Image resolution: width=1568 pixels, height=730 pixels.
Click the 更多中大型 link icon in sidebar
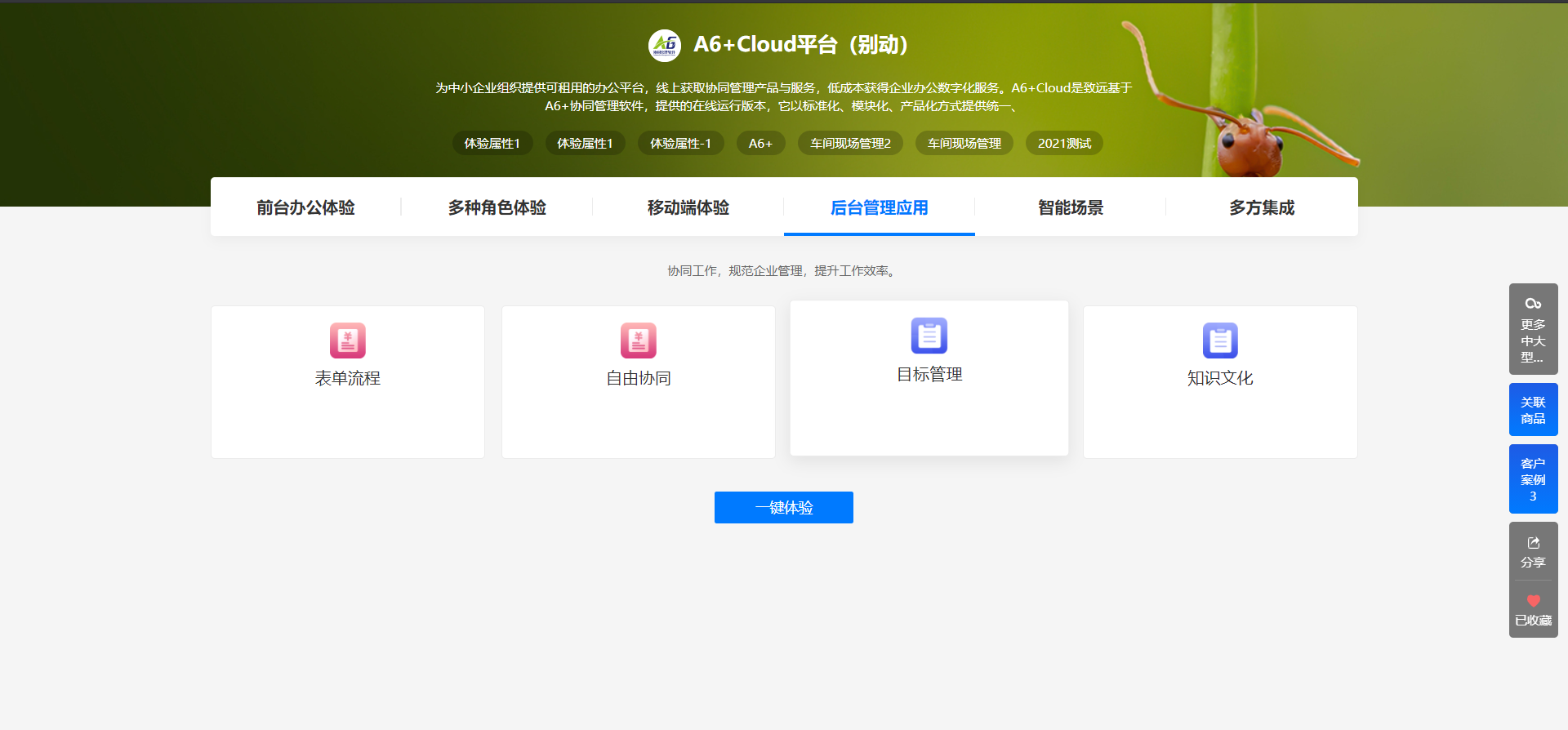coord(1533,304)
